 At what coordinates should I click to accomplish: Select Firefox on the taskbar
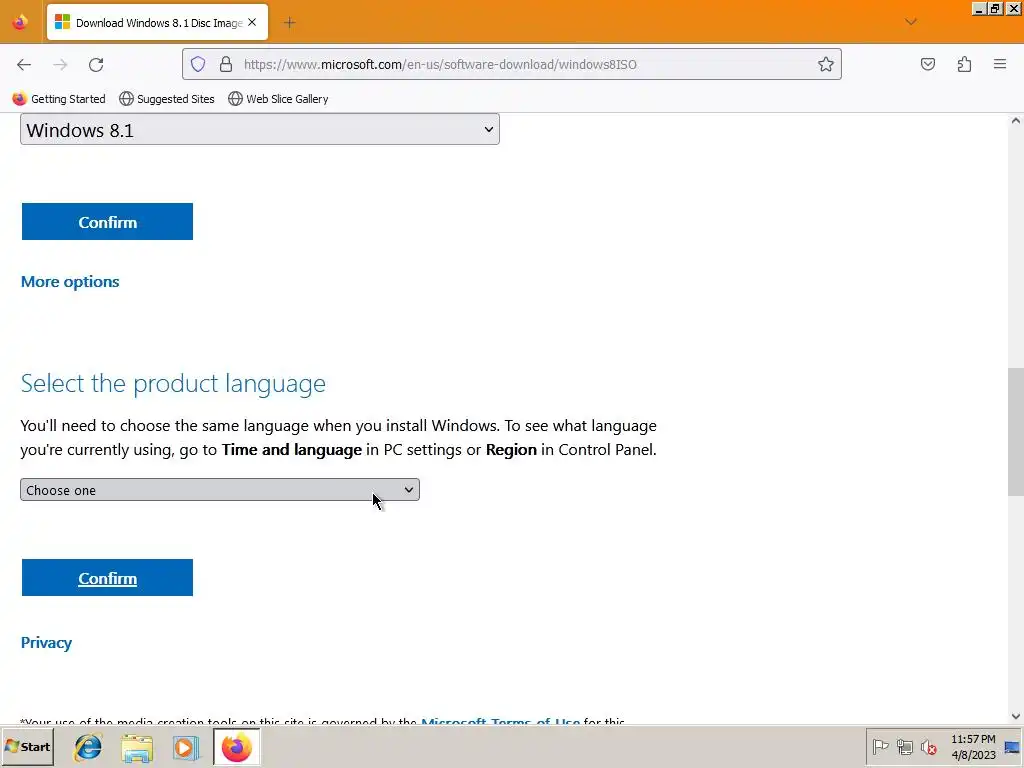(236, 747)
